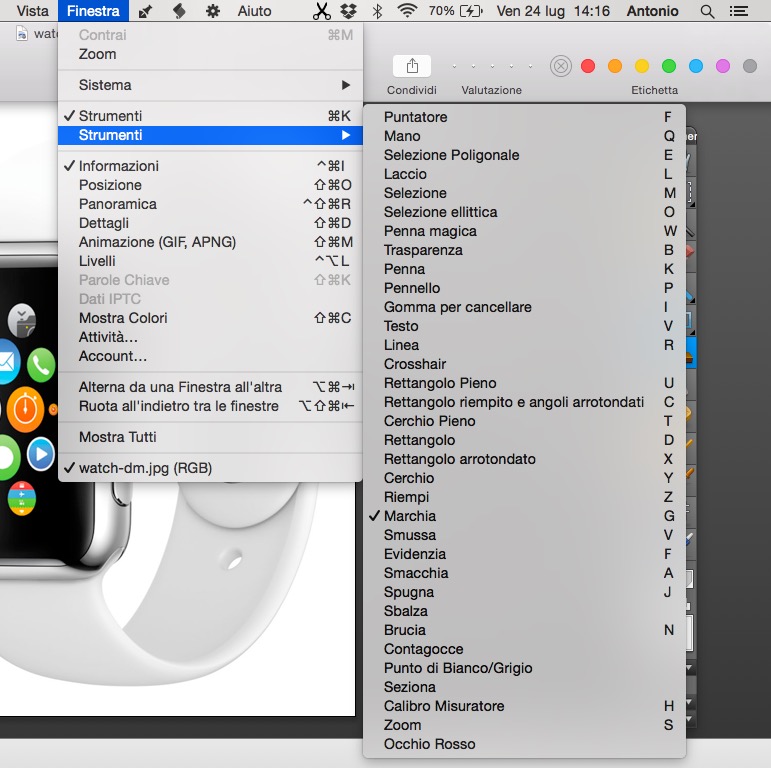Select the Selezione Poligonale tool
771x768 pixels.
click(524, 155)
